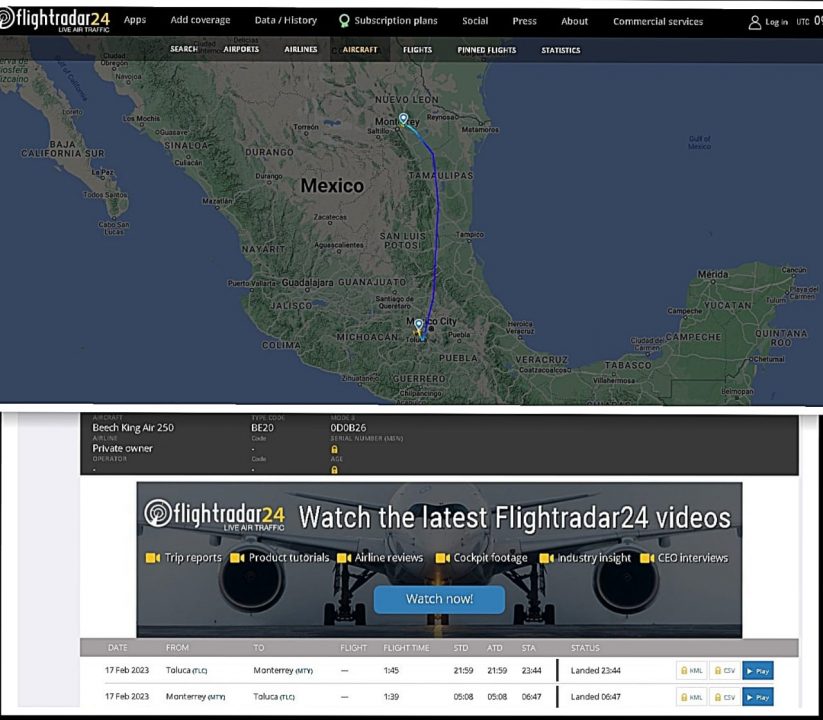Select the Search tab
Screen dimensions: 823x720
tap(184, 49)
